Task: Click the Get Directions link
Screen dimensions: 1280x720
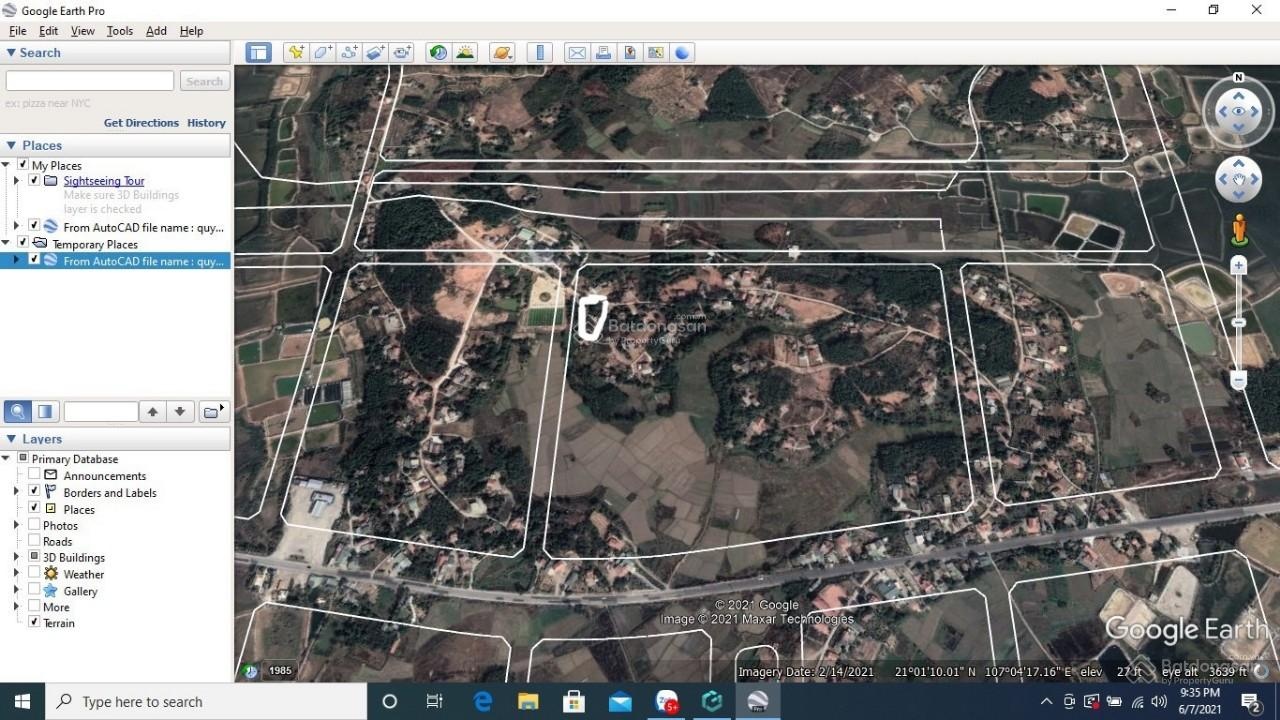Action: [x=141, y=123]
